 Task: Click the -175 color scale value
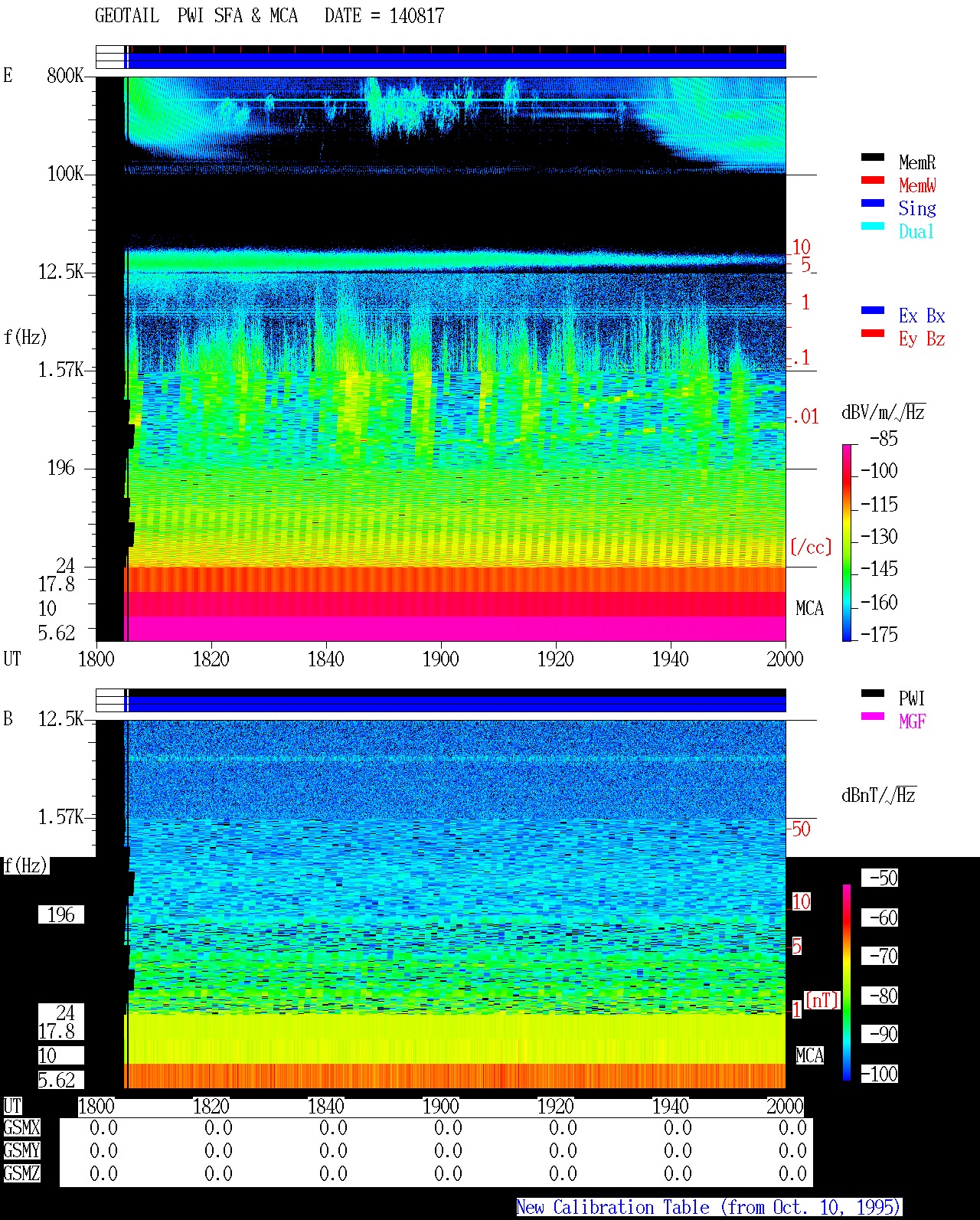pos(879,634)
